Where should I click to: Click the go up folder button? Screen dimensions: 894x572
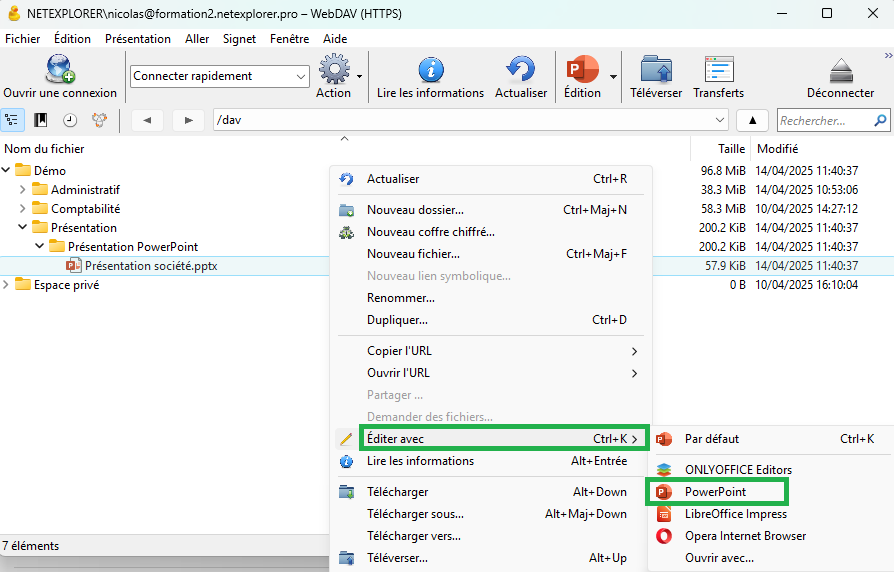click(752, 120)
